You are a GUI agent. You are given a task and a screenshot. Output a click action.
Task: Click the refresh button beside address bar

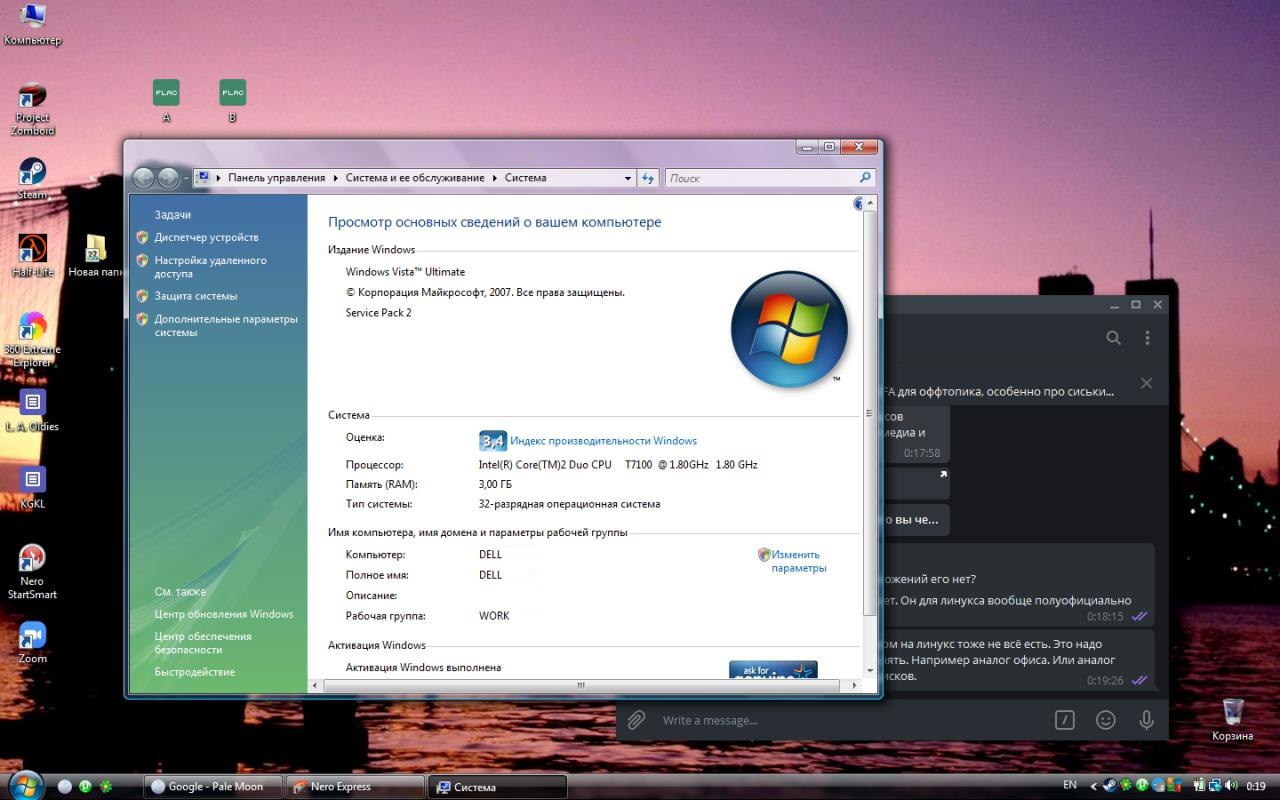pyautogui.click(x=648, y=178)
